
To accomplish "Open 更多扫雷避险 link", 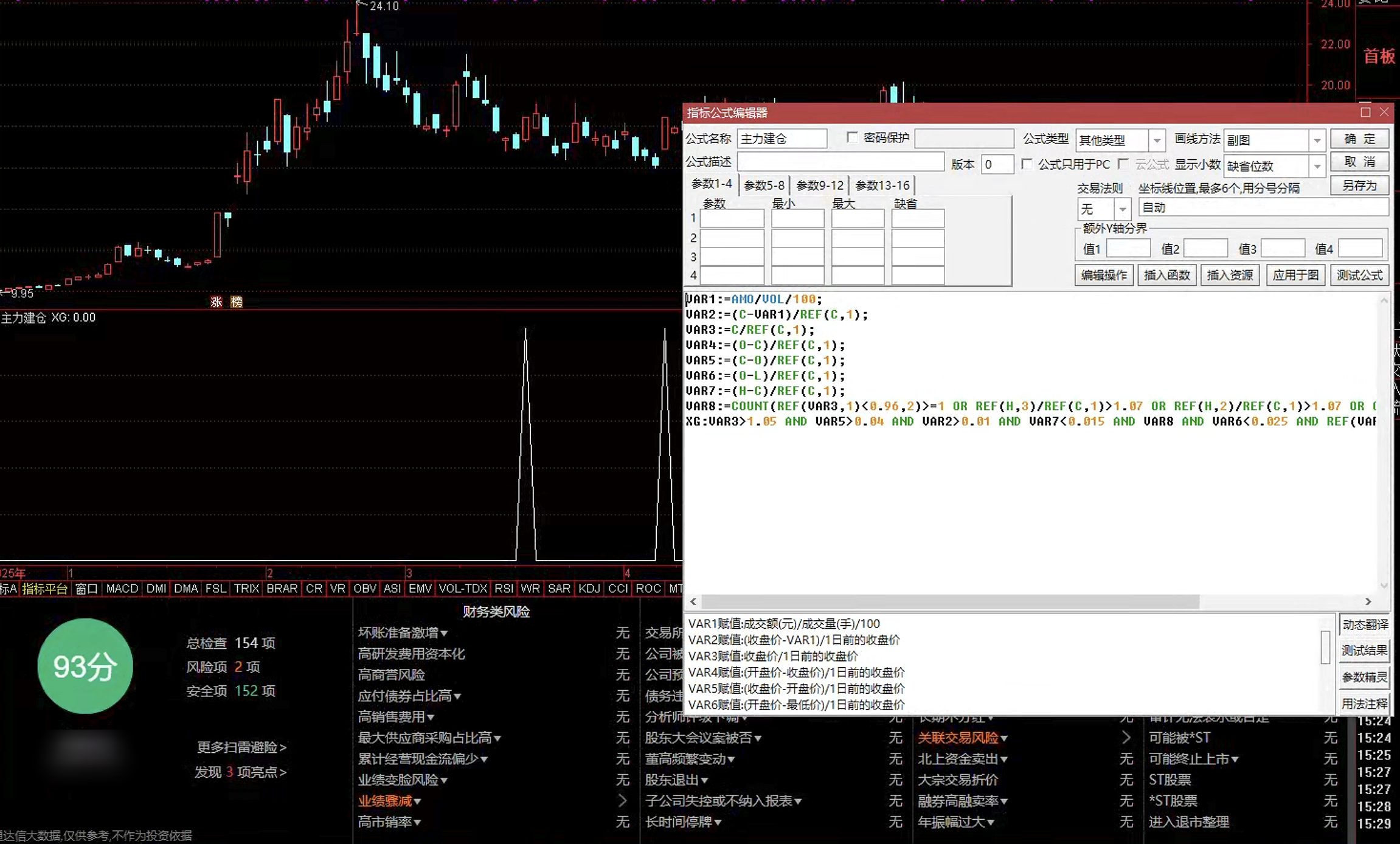I will point(241,747).
